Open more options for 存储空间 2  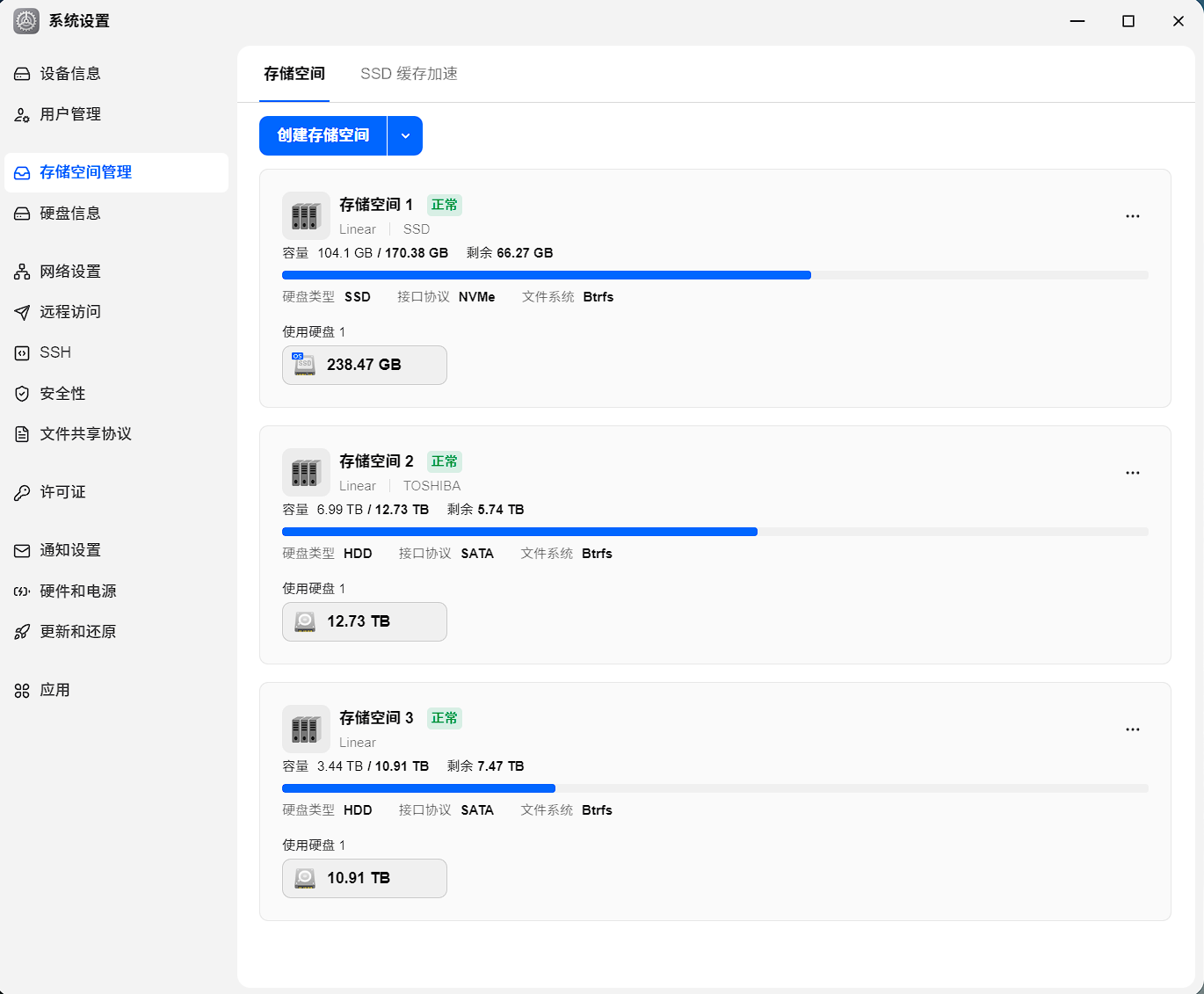click(1133, 473)
